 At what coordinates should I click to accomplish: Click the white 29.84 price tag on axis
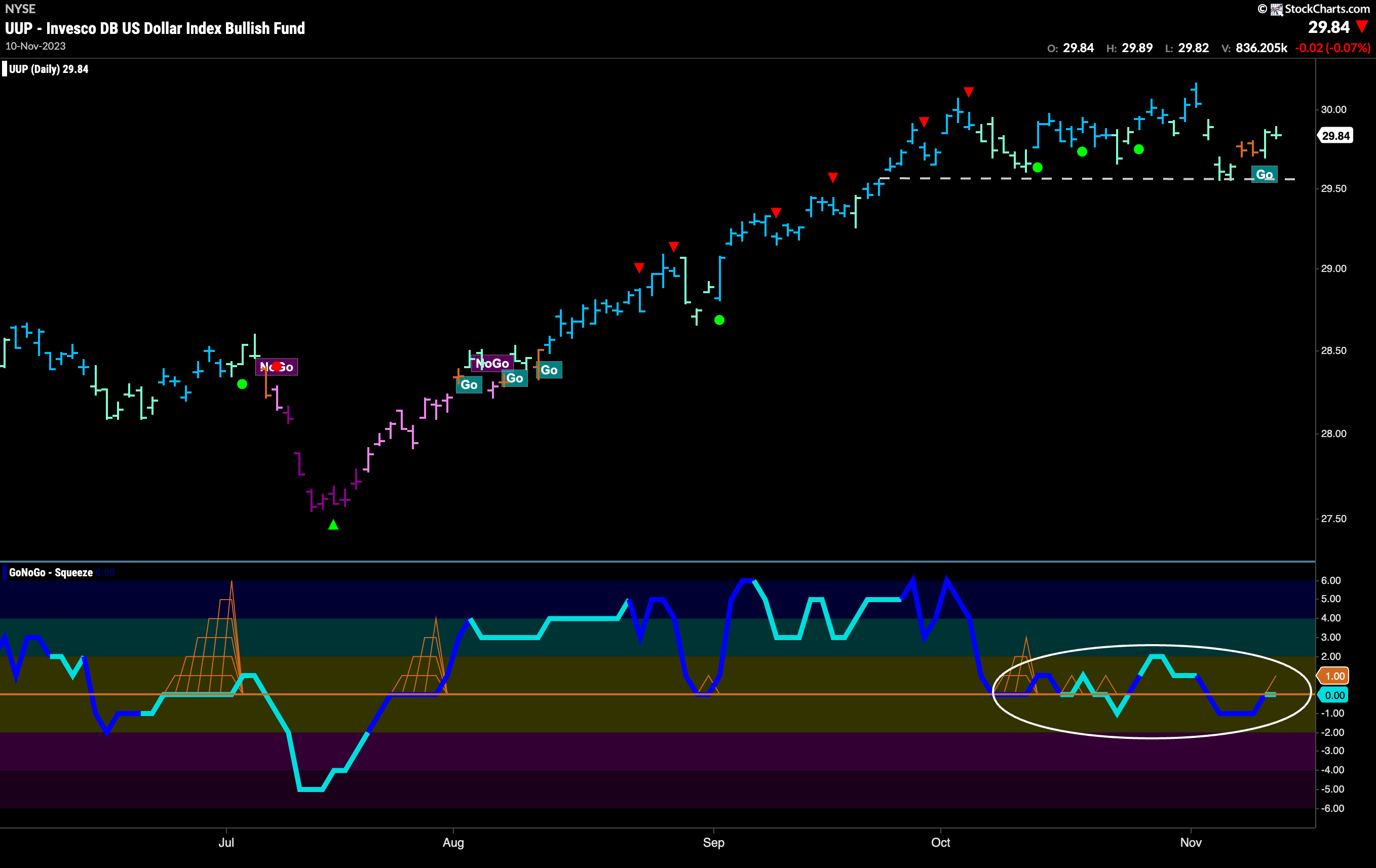tap(1335, 136)
